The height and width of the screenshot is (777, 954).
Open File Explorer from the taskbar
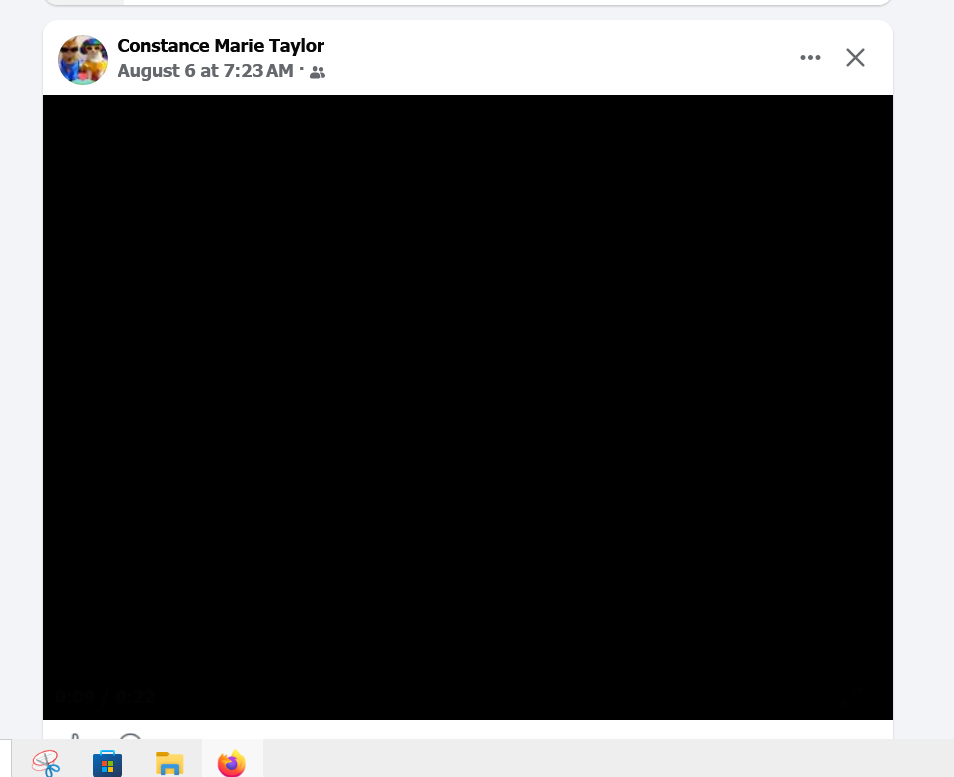tap(170, 763)
